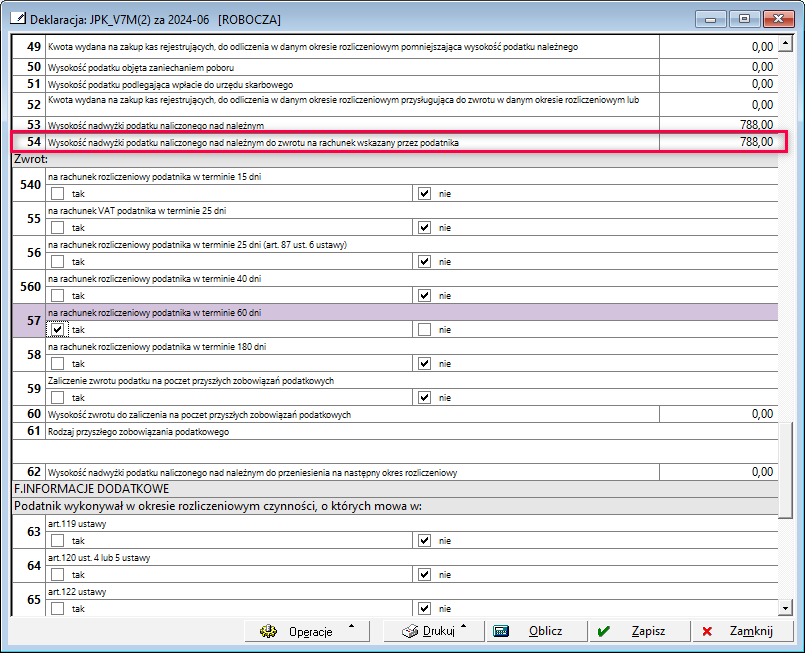Check "tak" for field 58 (180 days refund)
The height and width of the screenshot is (653, 805).
pyautogui.click(x=58, y=363)
